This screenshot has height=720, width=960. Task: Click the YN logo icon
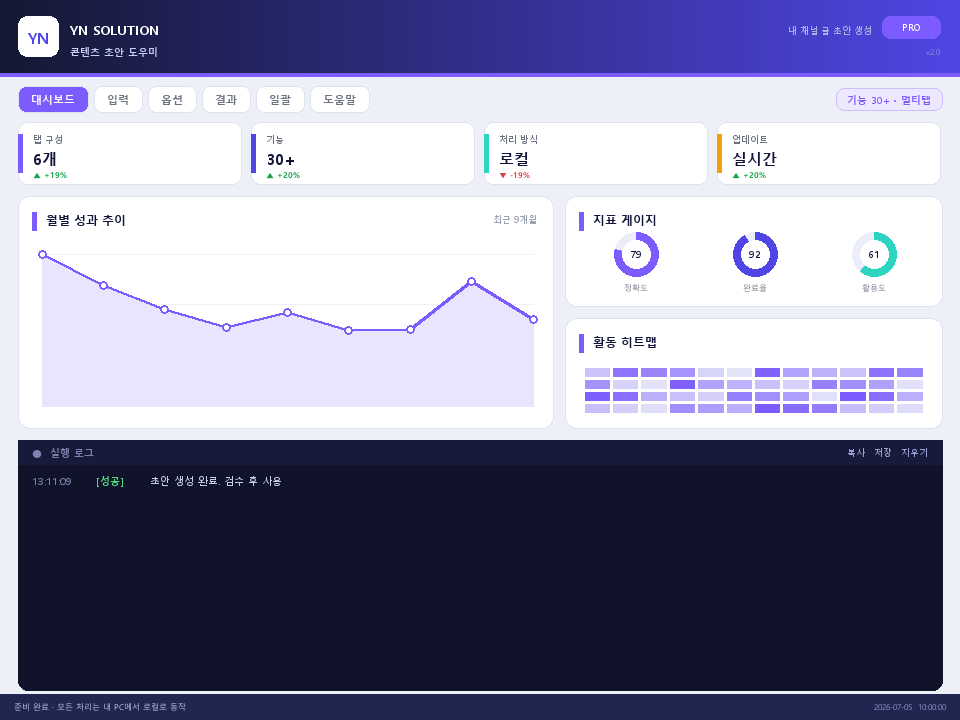pyautogui.click(x=39, y=37)
